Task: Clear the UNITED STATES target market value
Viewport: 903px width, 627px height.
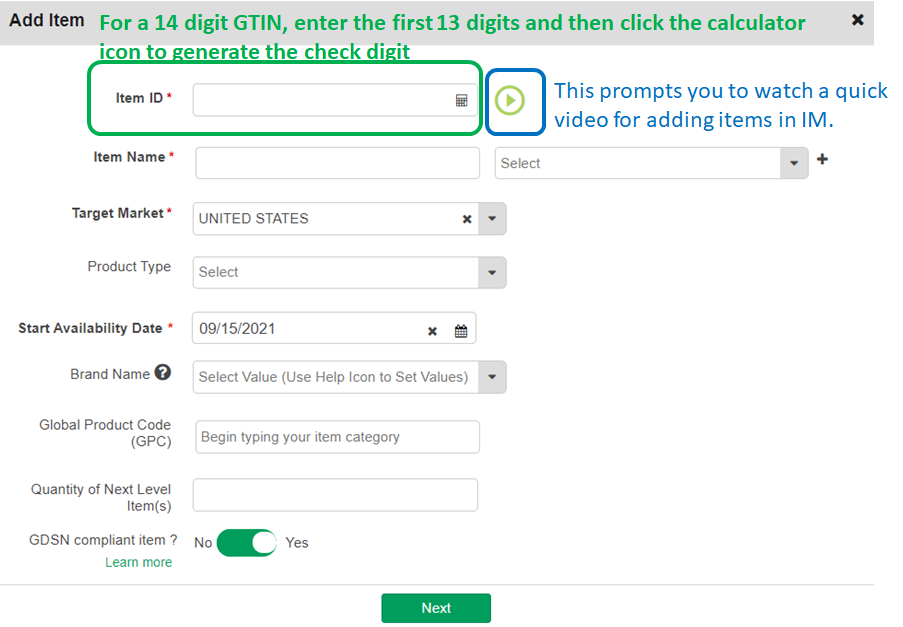Action: click(x=467, y=219)
